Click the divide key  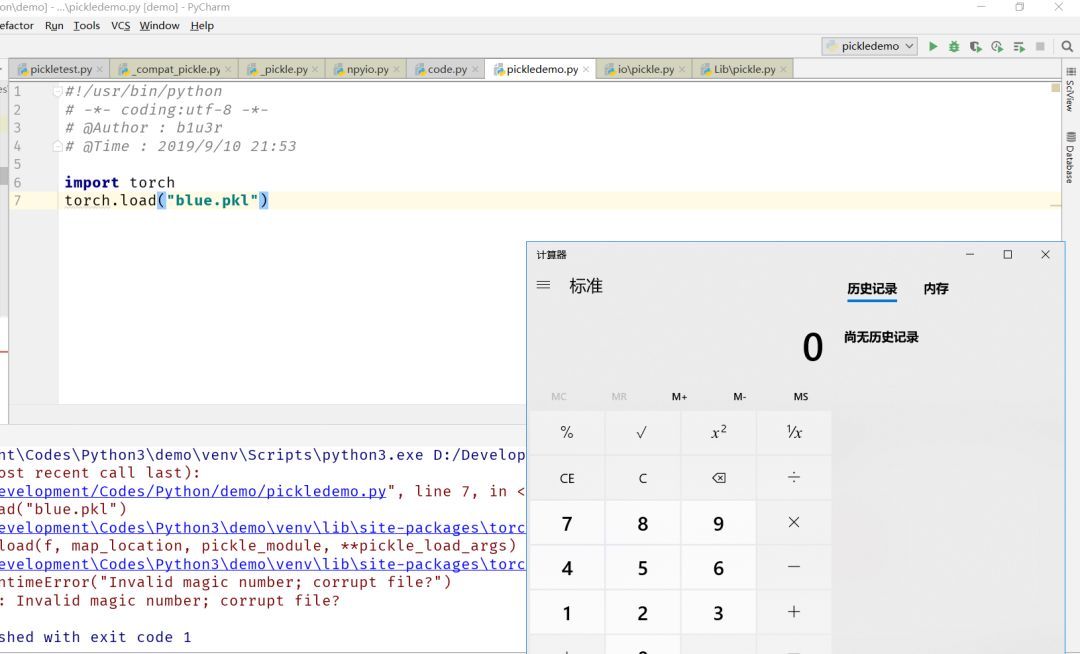point(793,478)
